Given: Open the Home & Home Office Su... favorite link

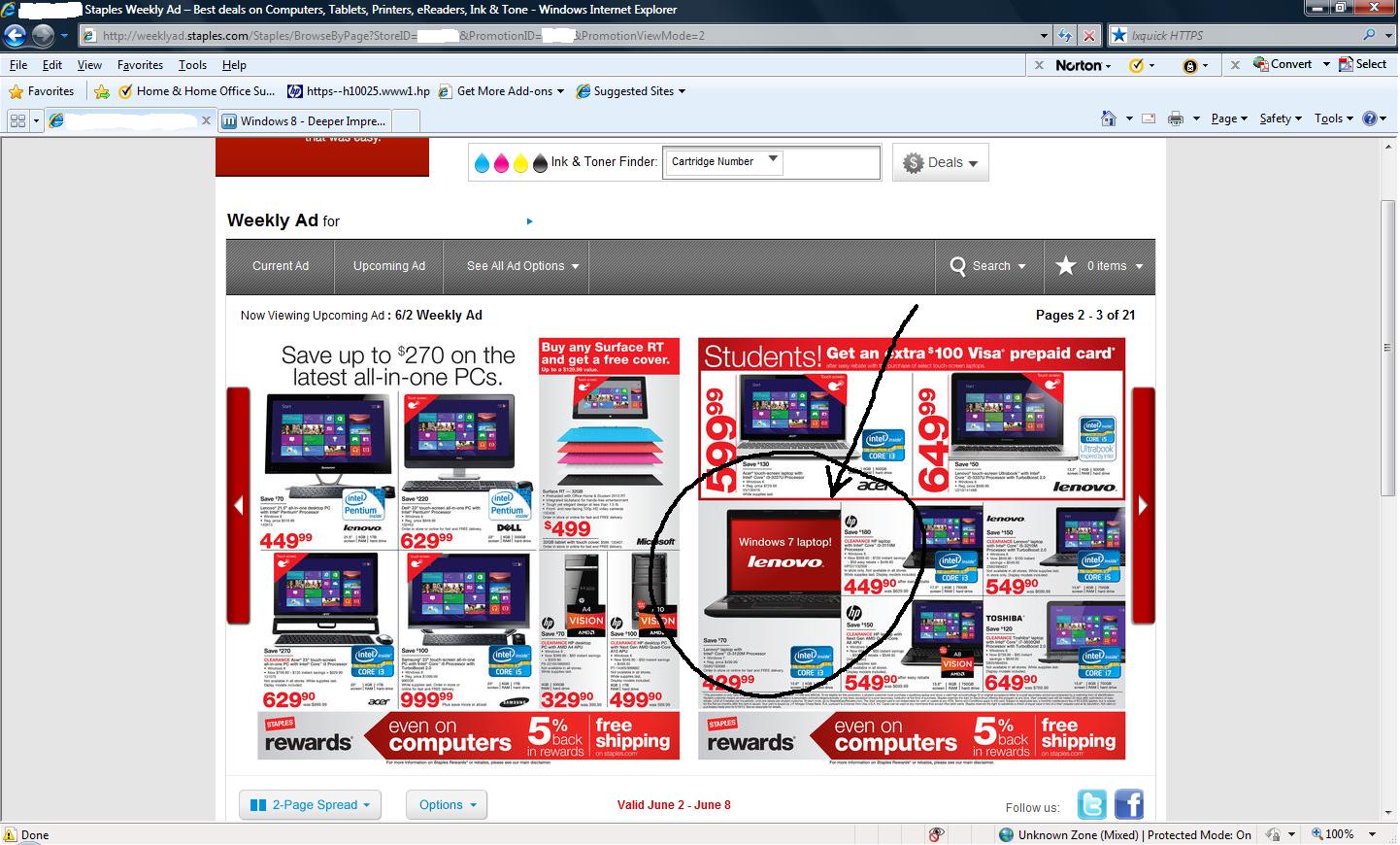Looking at the screenshot, I should [196, 91].
